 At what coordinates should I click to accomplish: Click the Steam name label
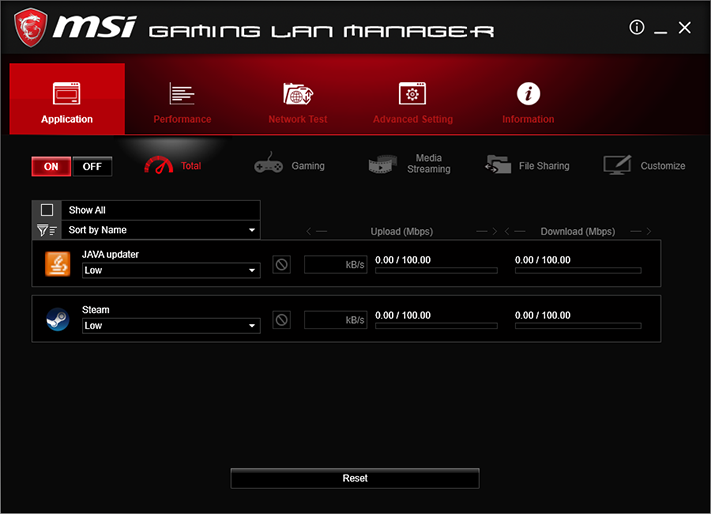click(96, 310)
